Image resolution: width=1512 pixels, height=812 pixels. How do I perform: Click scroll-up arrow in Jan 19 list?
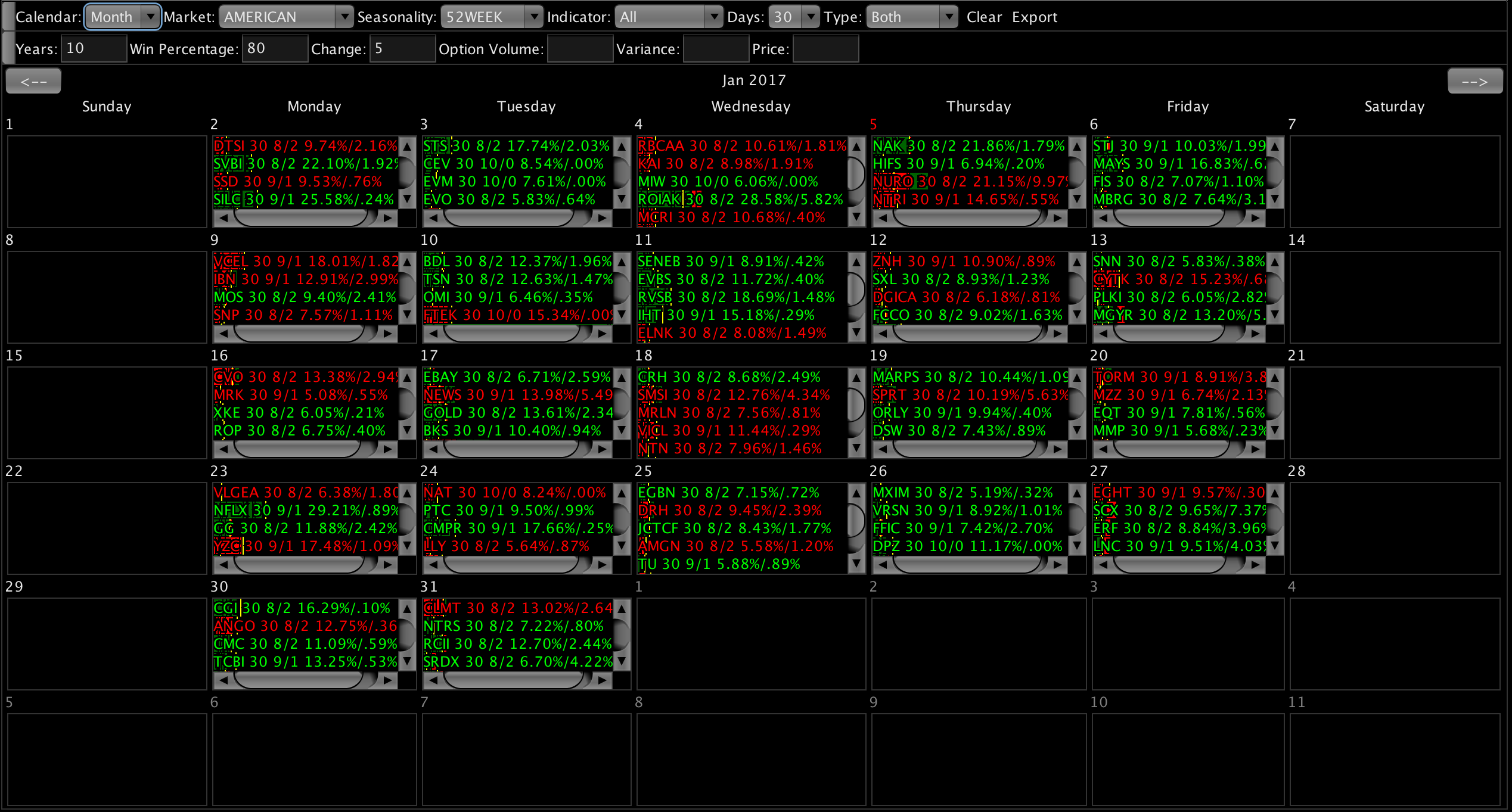[x=1077, y=377]
